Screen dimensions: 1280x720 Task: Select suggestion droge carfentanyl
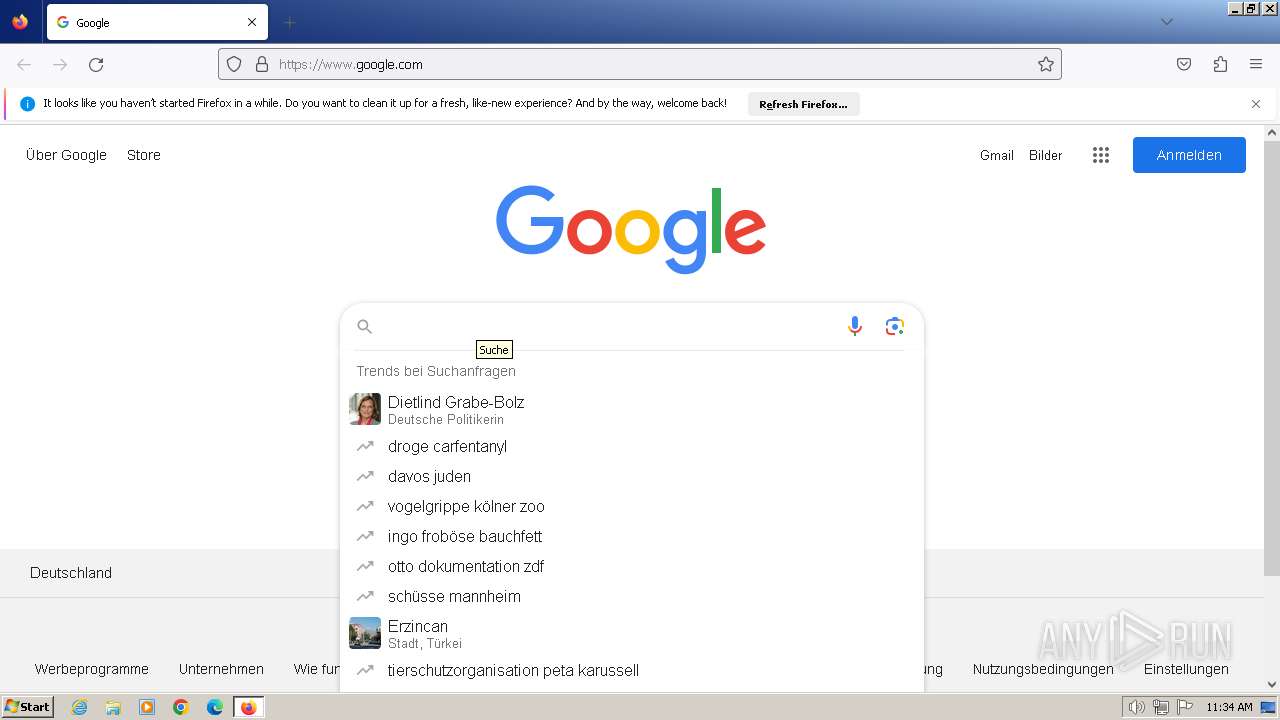pyautogui.click(x=632, y=447)
